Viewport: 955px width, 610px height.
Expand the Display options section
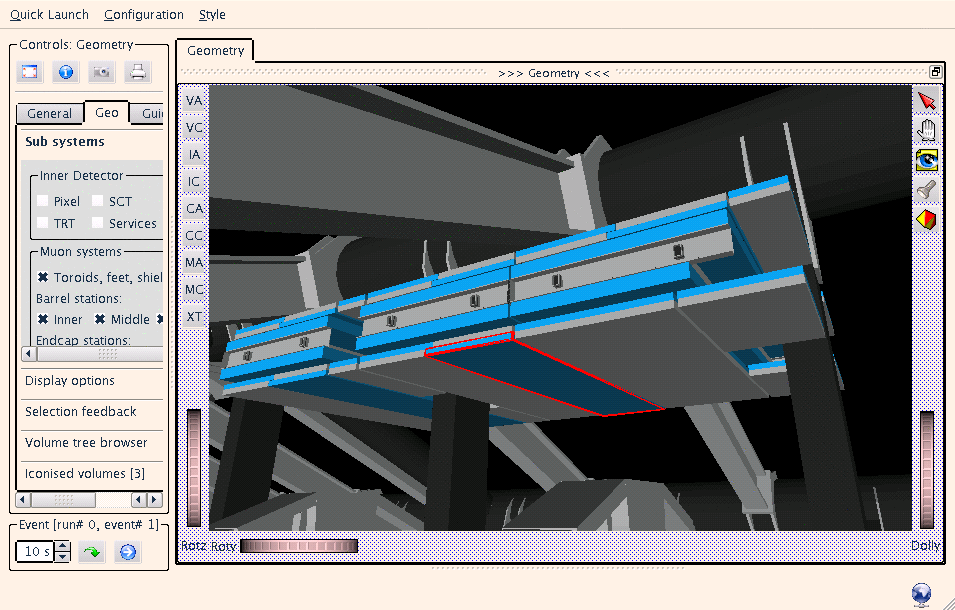70,381
